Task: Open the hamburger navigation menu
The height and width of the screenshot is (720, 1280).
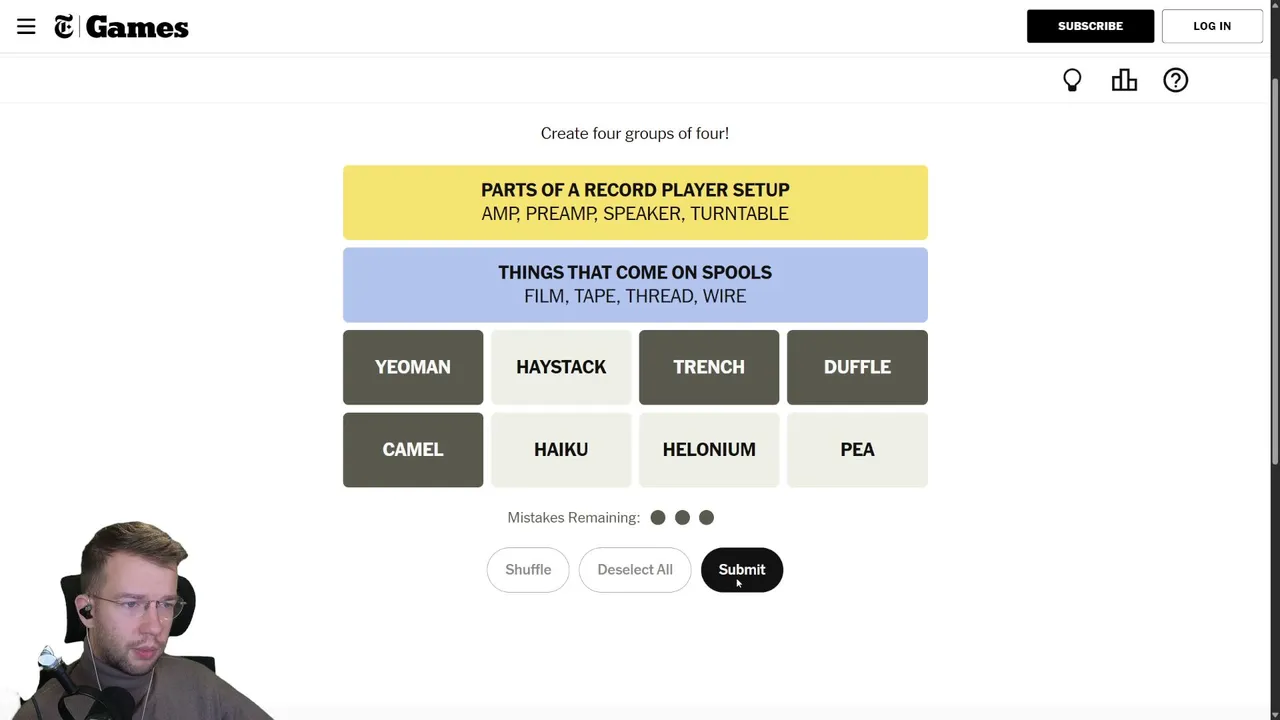Action: click(x=26, y=27)
